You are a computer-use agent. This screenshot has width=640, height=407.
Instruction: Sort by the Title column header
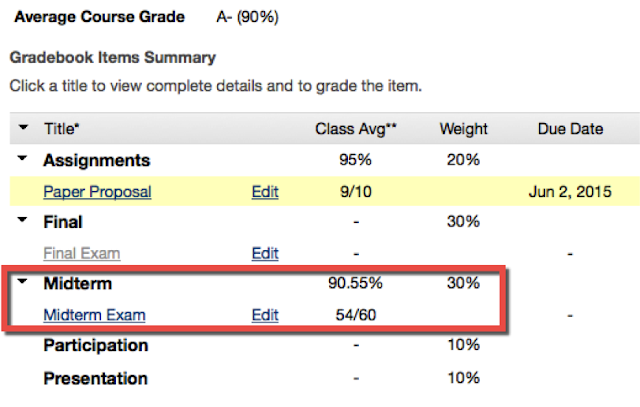point(62,129)
